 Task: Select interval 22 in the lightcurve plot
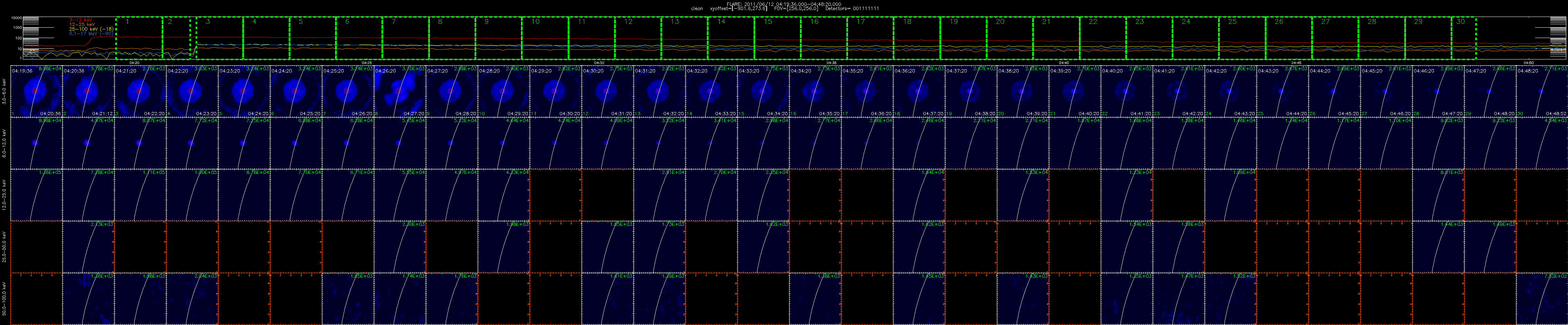1103,38
